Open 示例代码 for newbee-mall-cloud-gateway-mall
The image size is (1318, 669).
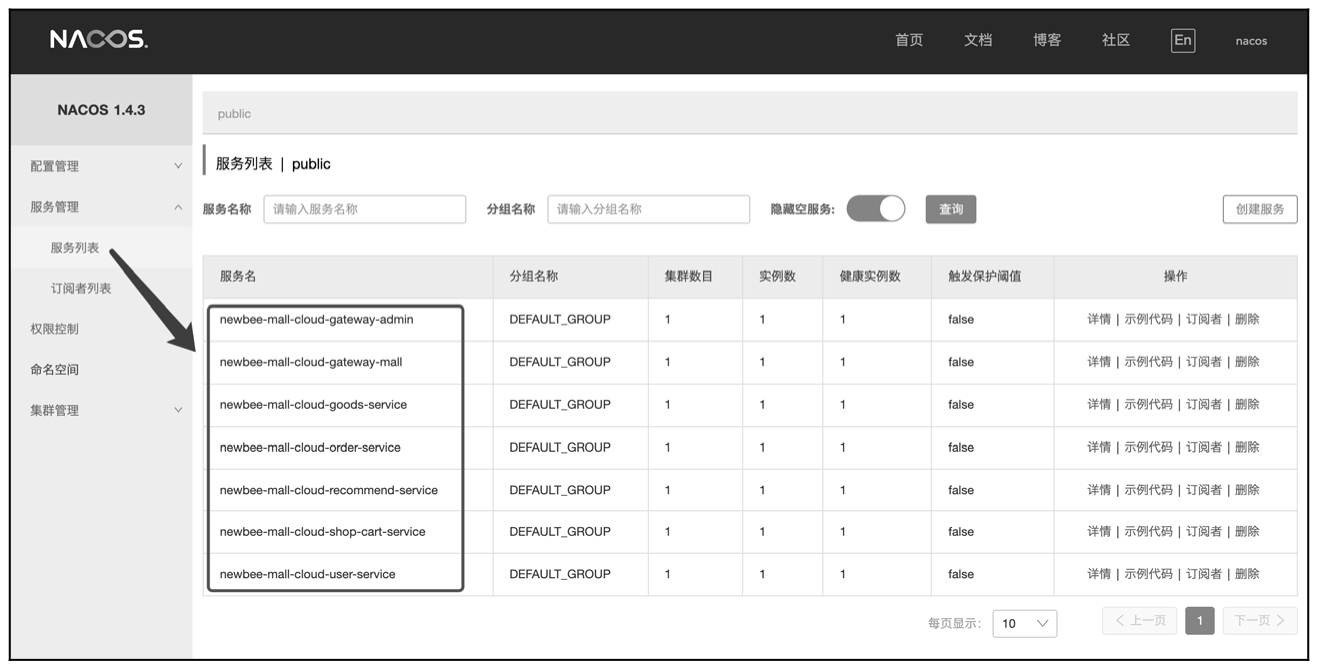click(x=1148, y=362)
